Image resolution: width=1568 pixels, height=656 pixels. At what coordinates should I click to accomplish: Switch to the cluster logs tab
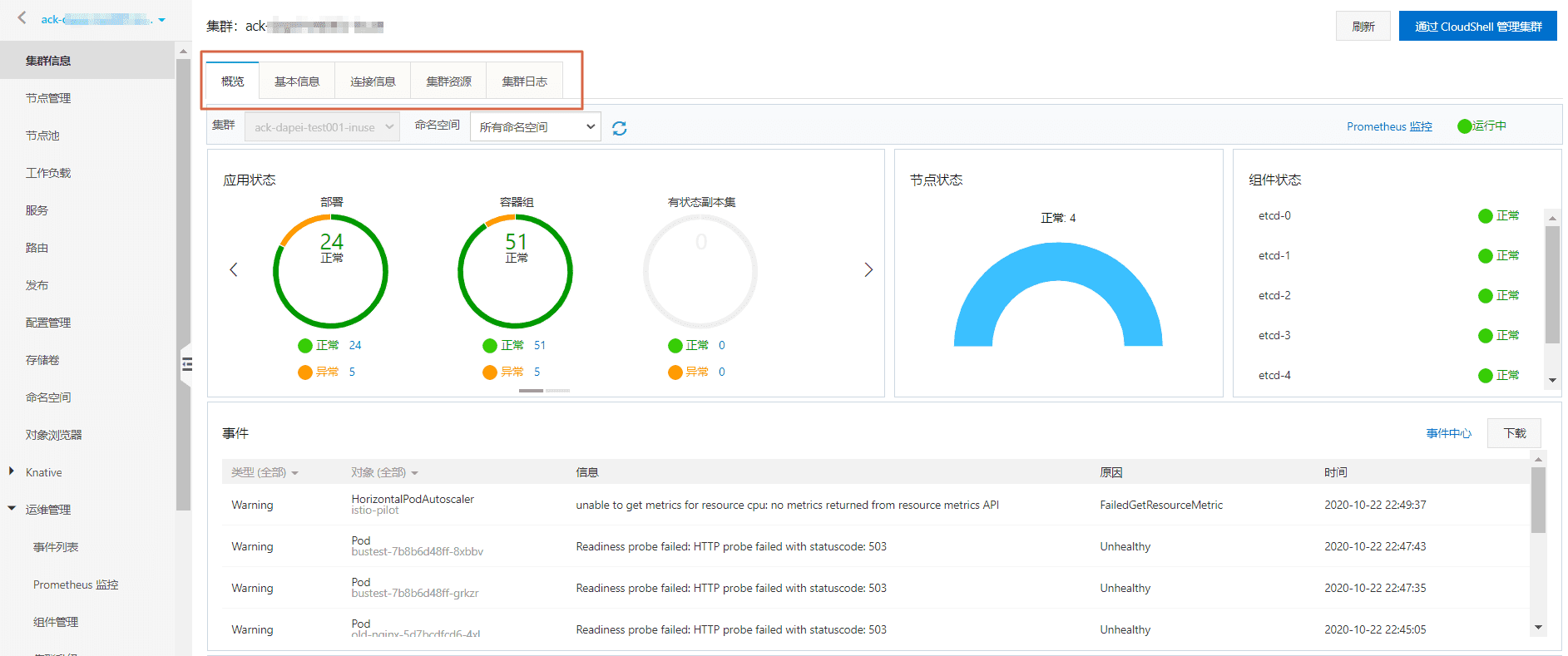click(525, 81)
